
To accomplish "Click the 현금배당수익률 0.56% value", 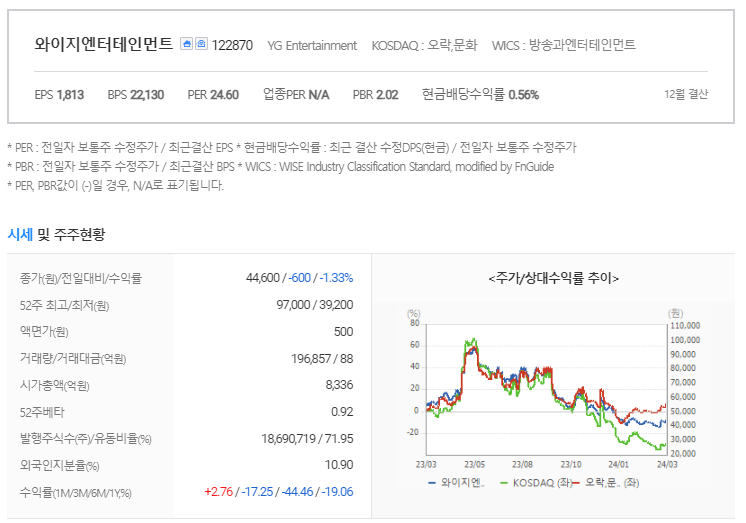I will tap(481, 95).
